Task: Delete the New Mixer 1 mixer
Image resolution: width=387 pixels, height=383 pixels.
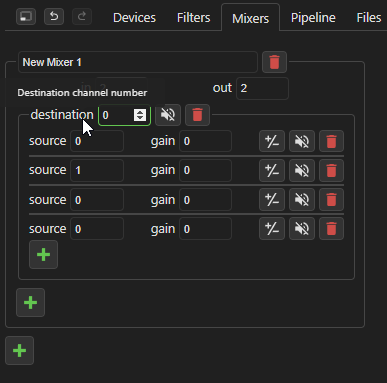Action: tap(274, 62)
